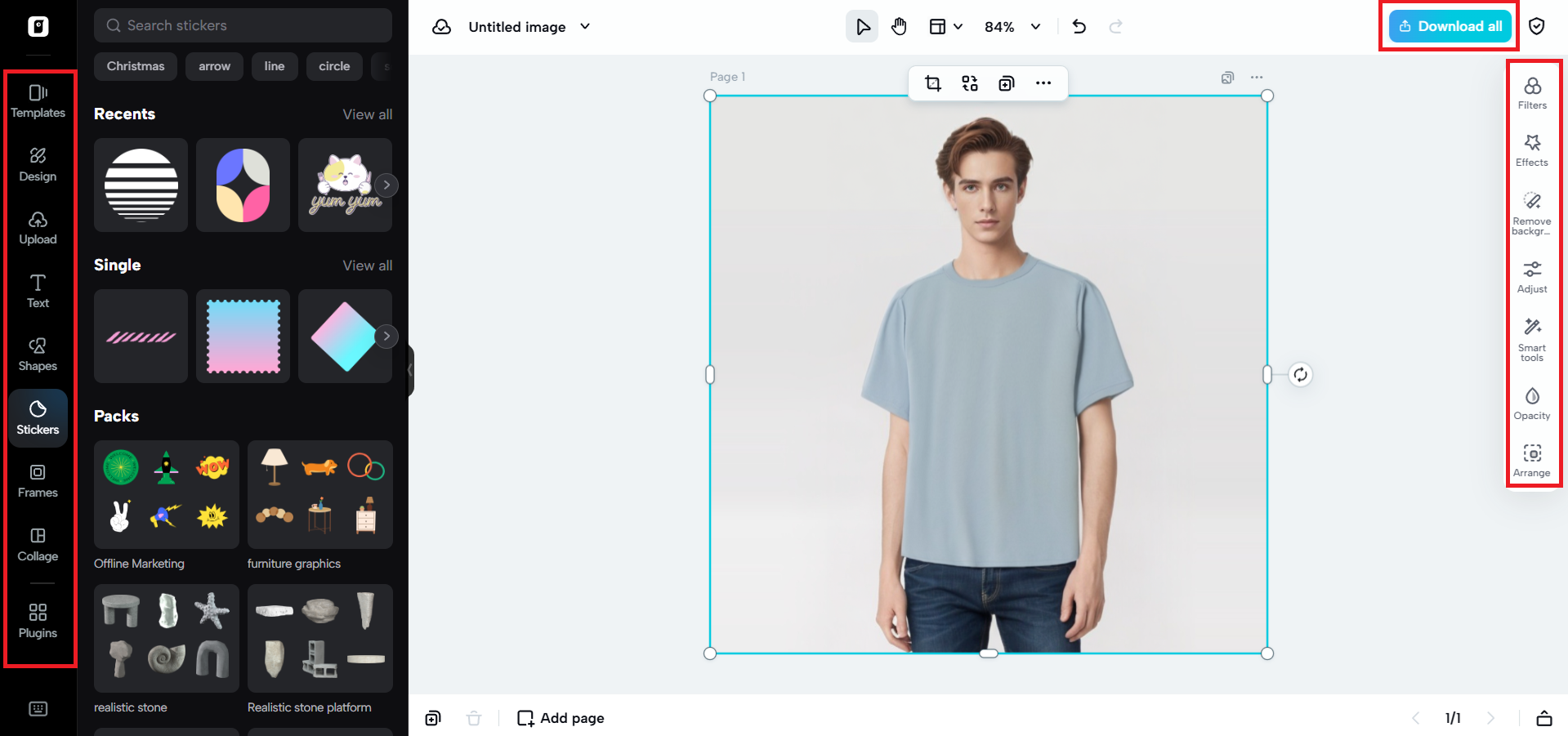The image size is (1568, 736).
Task: Expand the Untitled image title menu
Action: click(x=584, y=26)
